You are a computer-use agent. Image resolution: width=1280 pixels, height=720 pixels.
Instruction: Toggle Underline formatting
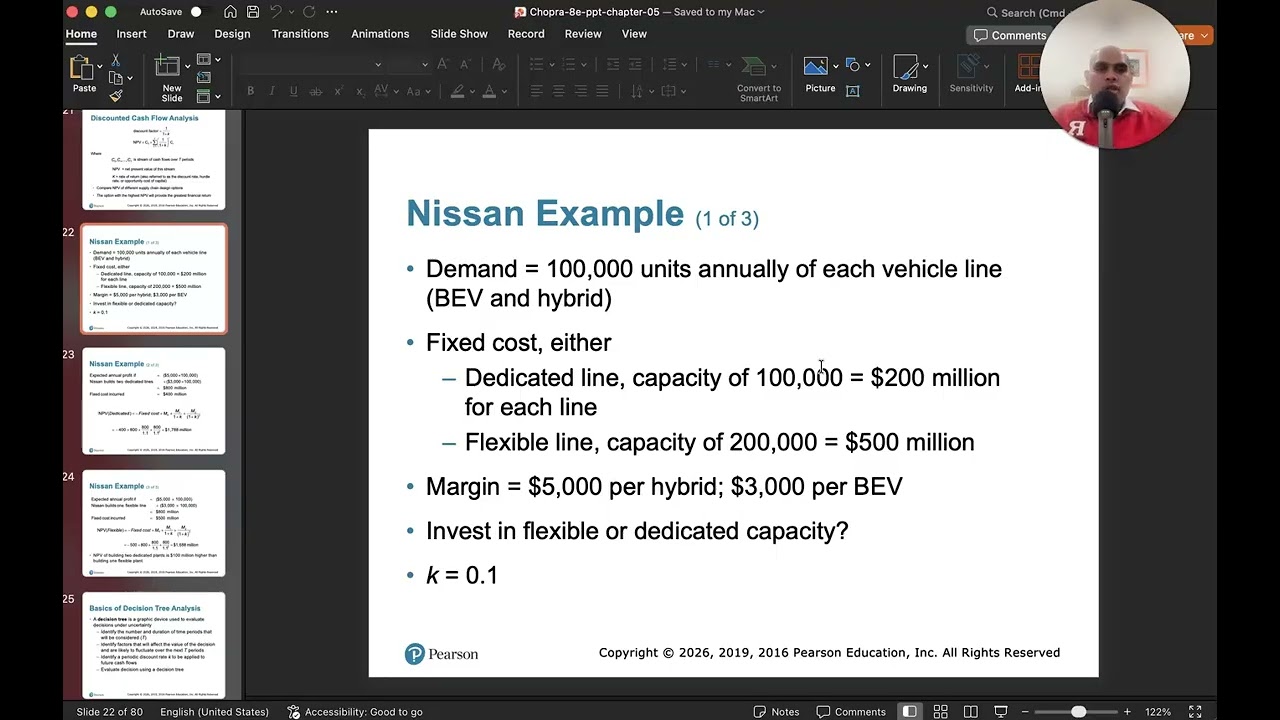tap(293, 91)
